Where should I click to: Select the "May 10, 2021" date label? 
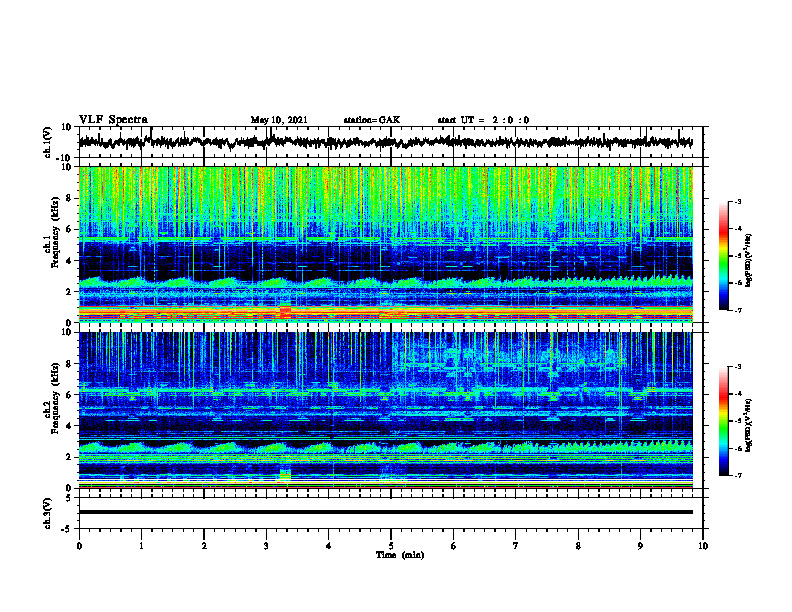279,120
